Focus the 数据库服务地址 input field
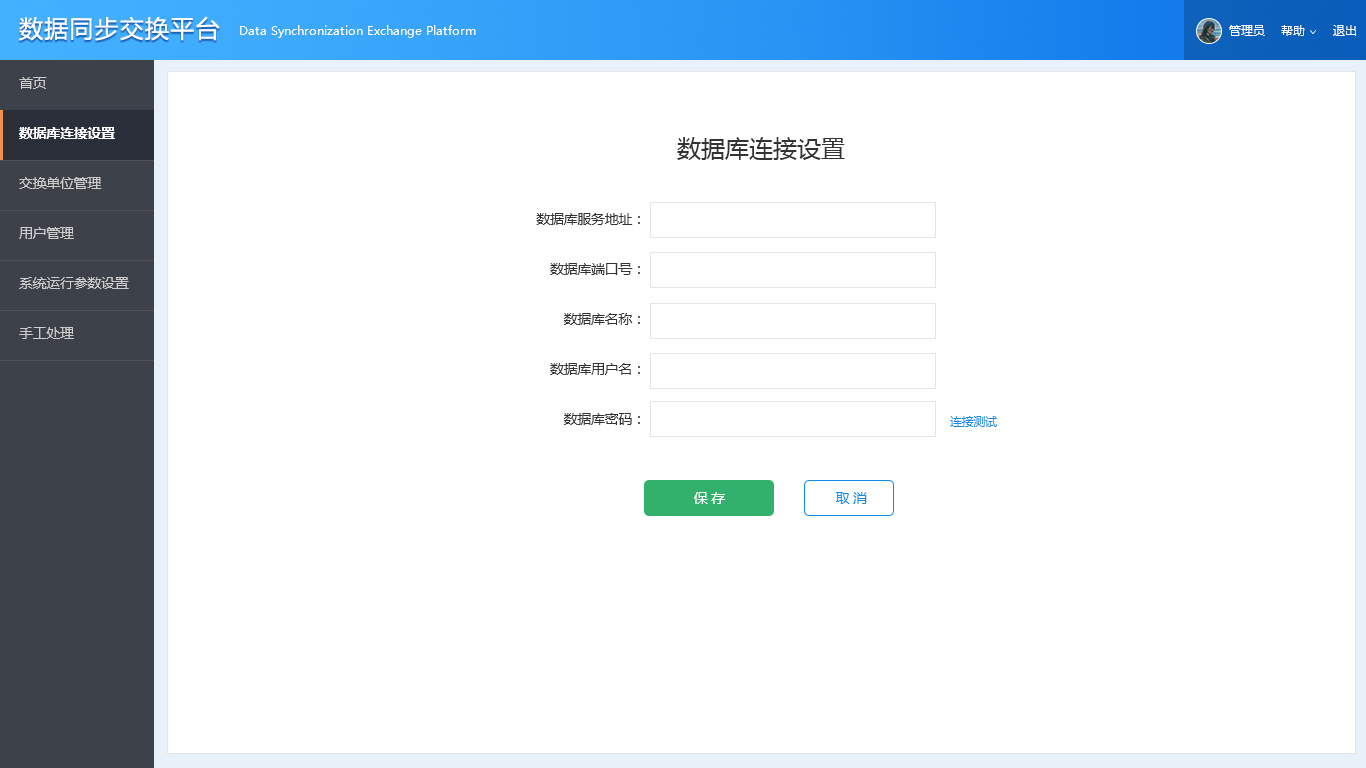Screen dimensions: 1366x768 tap(793, 220)
